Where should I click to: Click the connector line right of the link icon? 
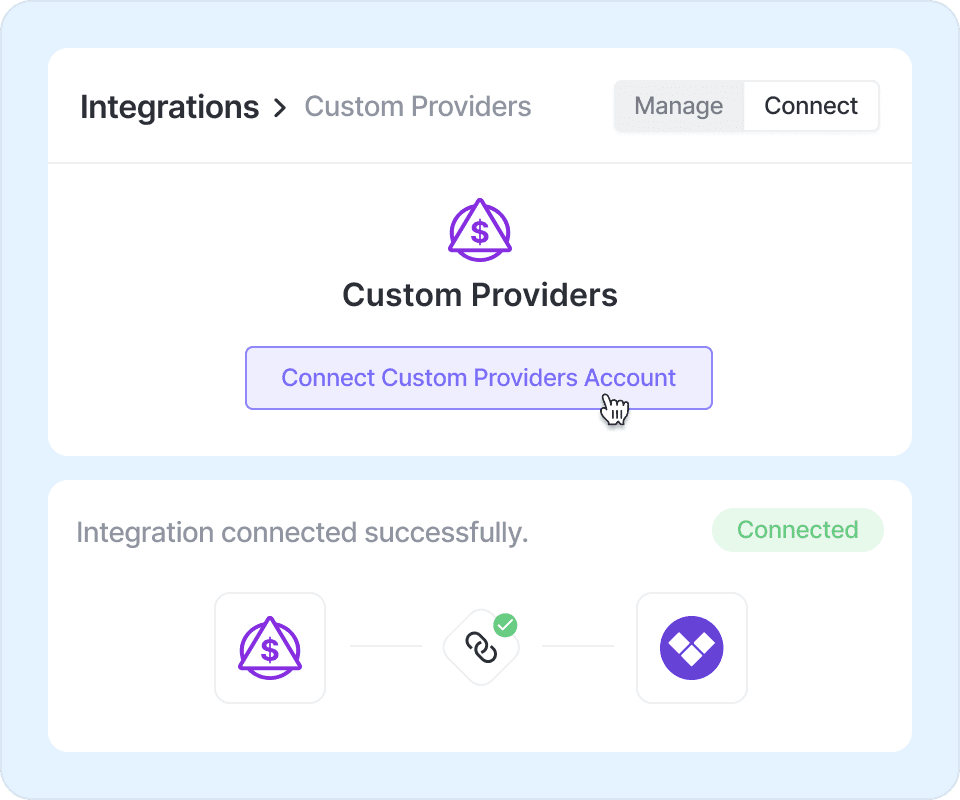tap(577, 646)
